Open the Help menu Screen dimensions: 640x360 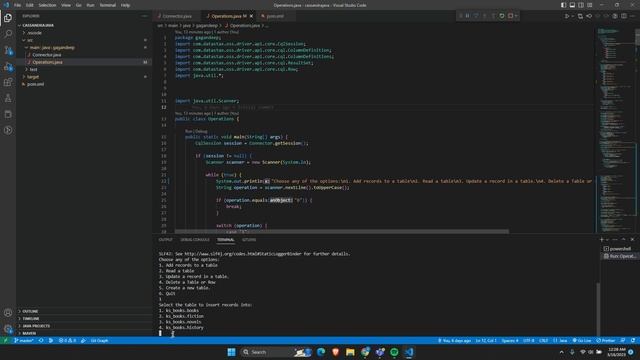click(x=125, y=5)
